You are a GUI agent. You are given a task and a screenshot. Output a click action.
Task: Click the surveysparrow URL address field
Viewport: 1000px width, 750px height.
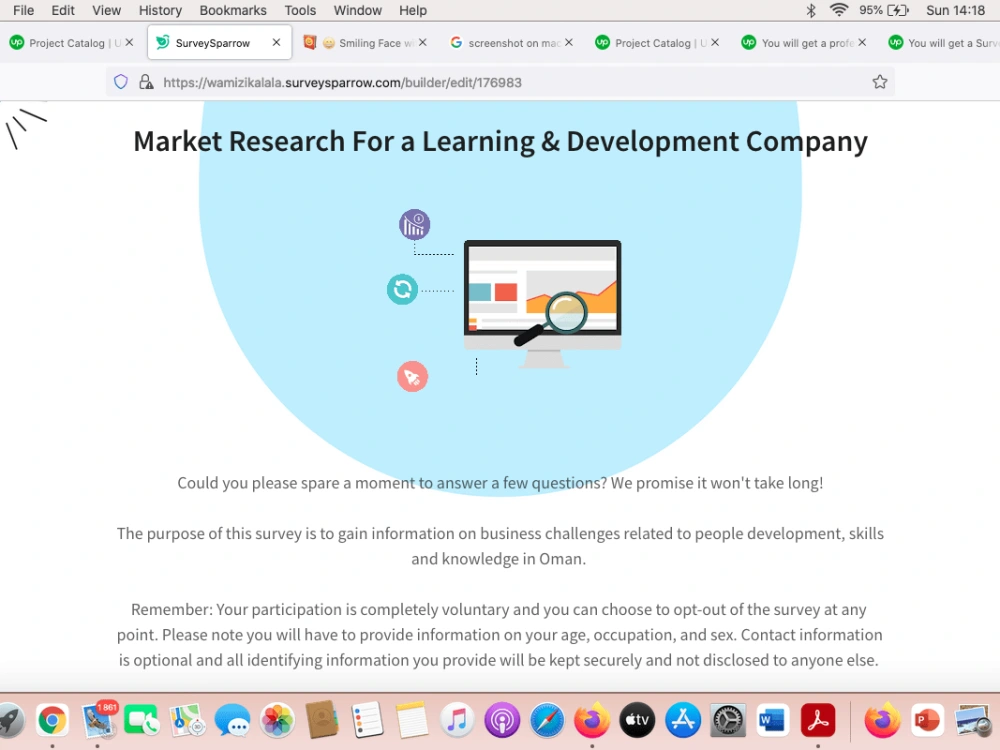point(501,82)
